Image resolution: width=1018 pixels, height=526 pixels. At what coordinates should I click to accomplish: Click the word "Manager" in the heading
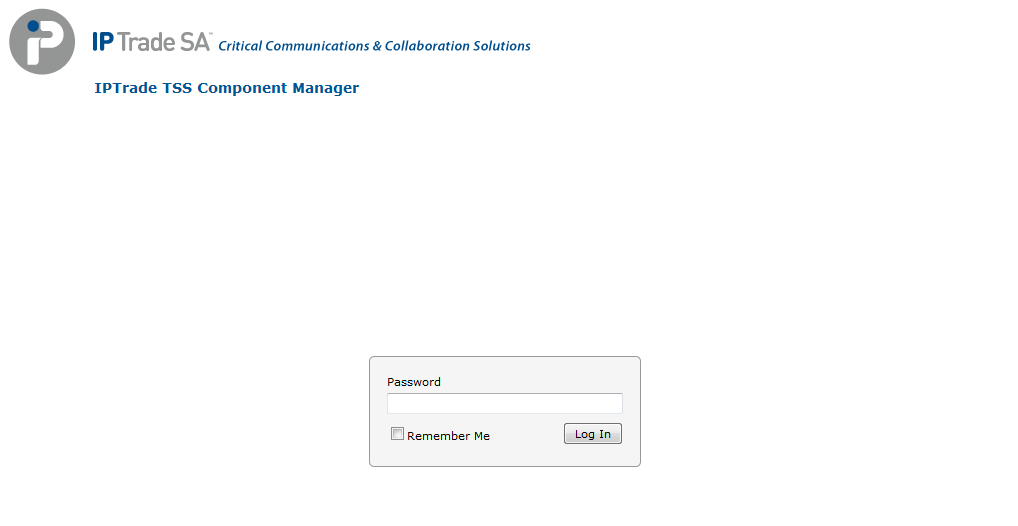(x=325, y=88)
